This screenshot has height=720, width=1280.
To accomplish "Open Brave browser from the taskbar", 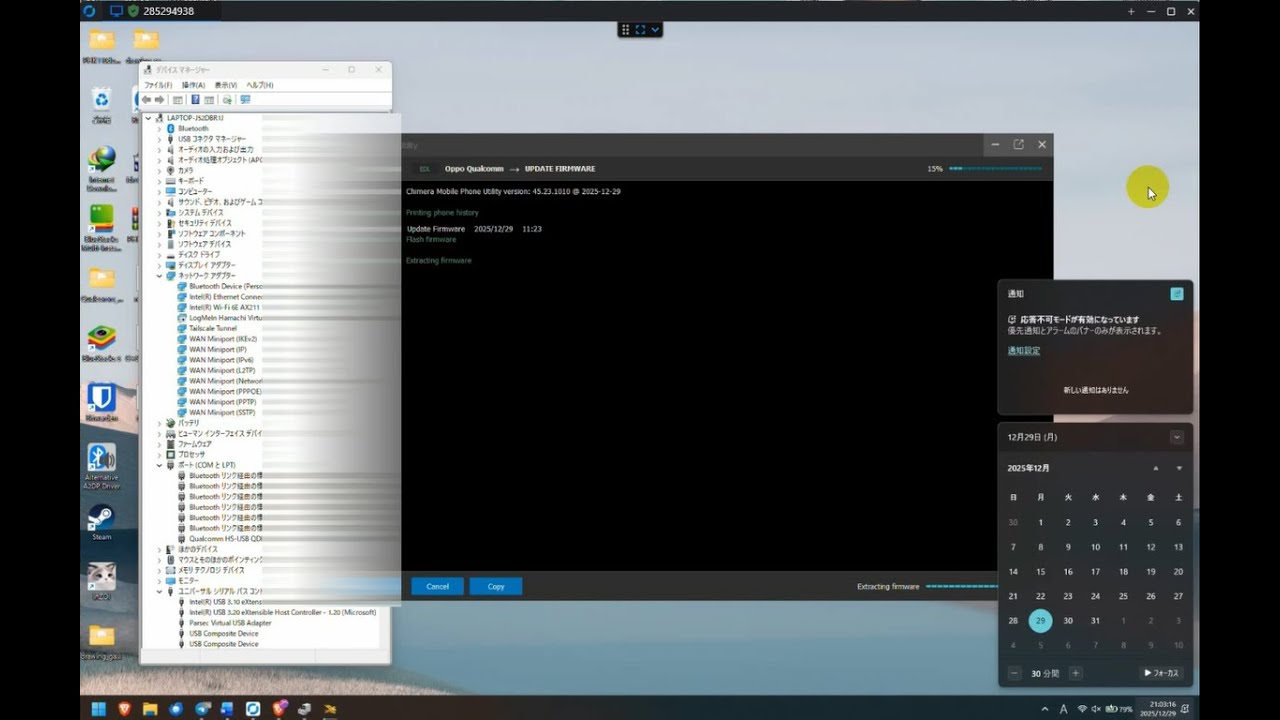I will (125, 709).
